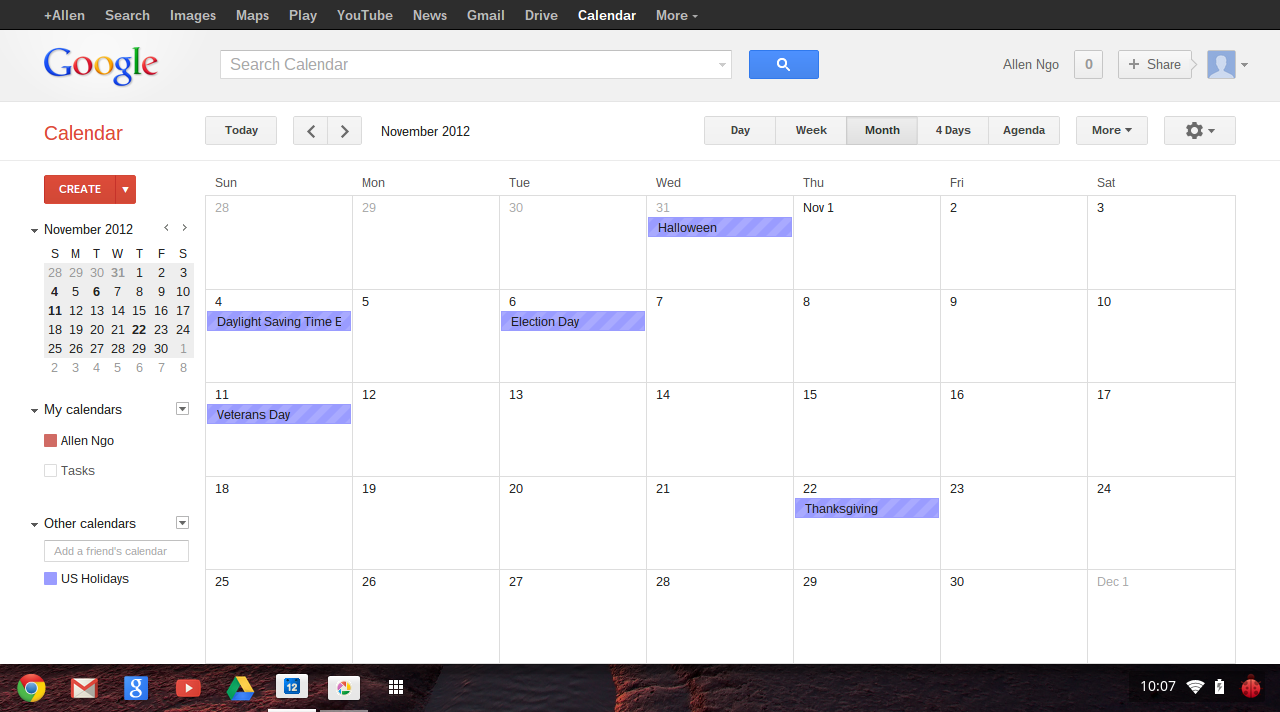The height and width of the screenshot is (712, 1280).
Task: Expand the More menu in top bar
Action: click(677, 15)
